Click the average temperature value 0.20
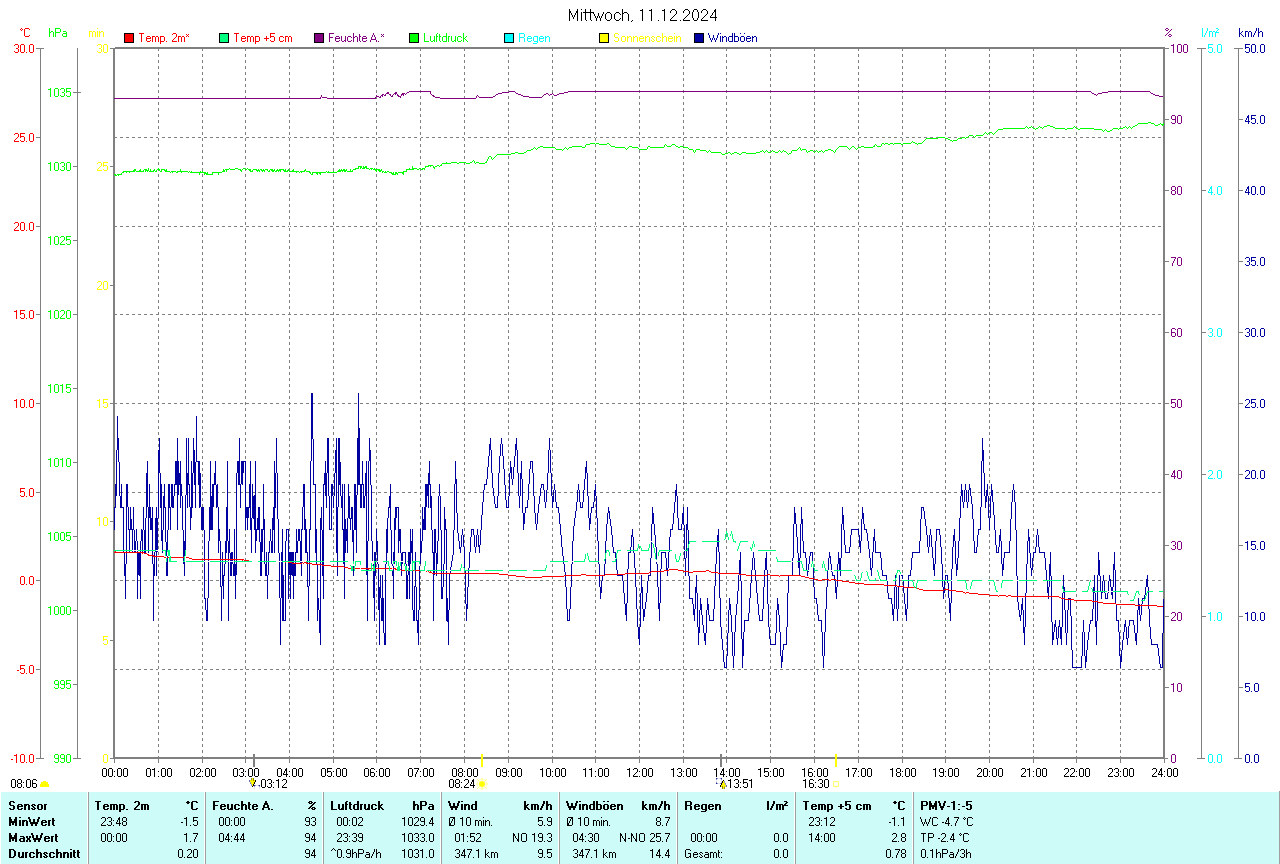The width and height of the screenshot is (1280, 864). (188, 854)
